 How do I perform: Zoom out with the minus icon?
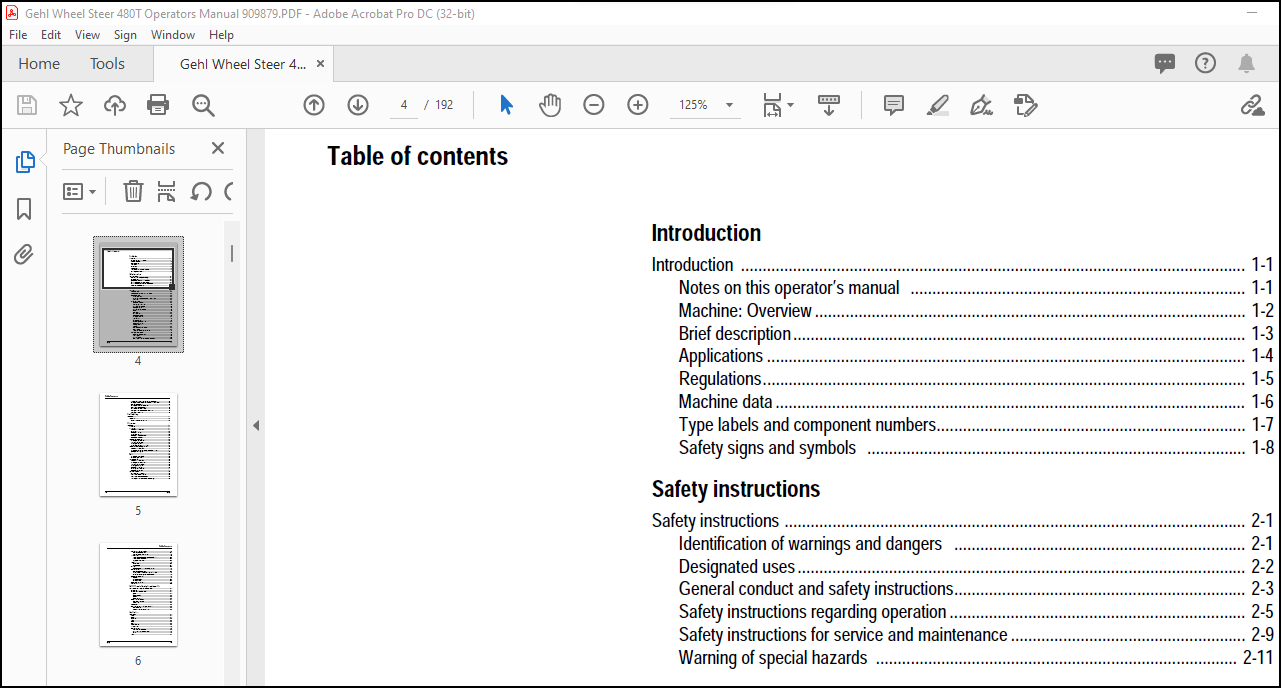point(594,105)
